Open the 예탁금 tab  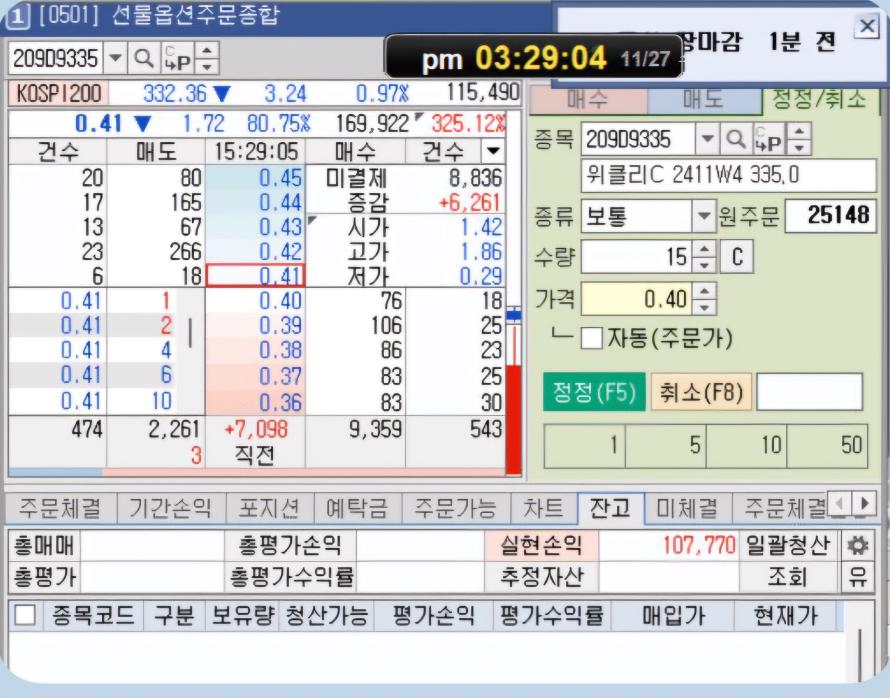pyautogui.click(x=356, y=507)
